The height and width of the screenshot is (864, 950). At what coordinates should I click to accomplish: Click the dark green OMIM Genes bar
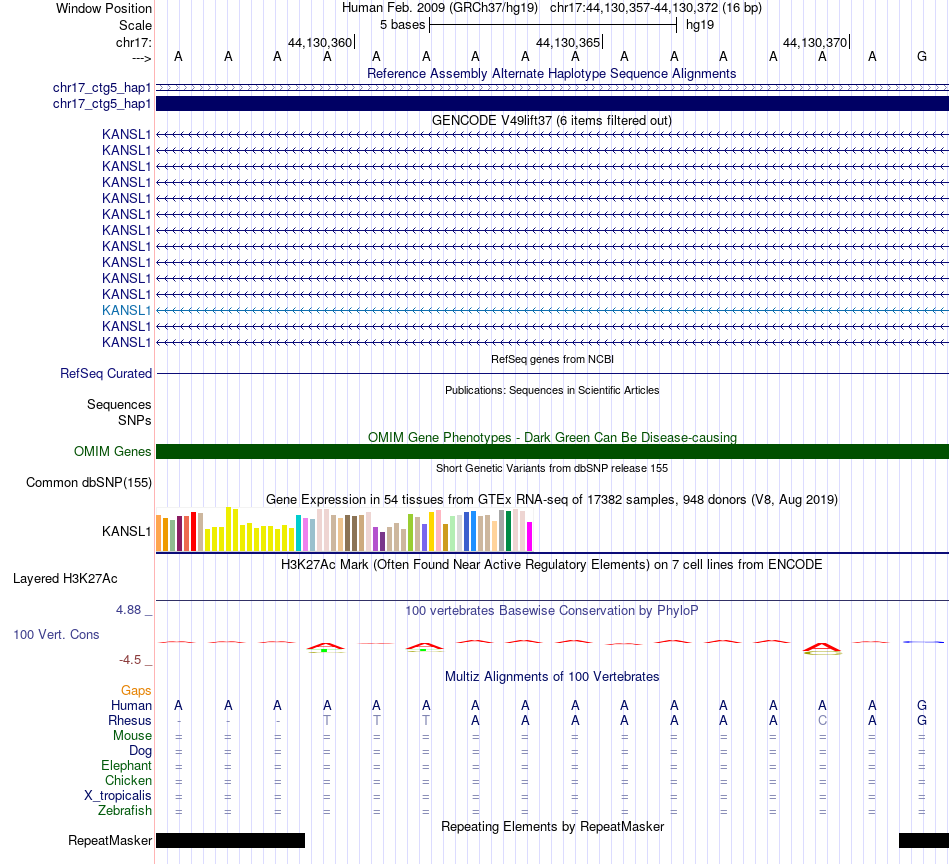552,451
